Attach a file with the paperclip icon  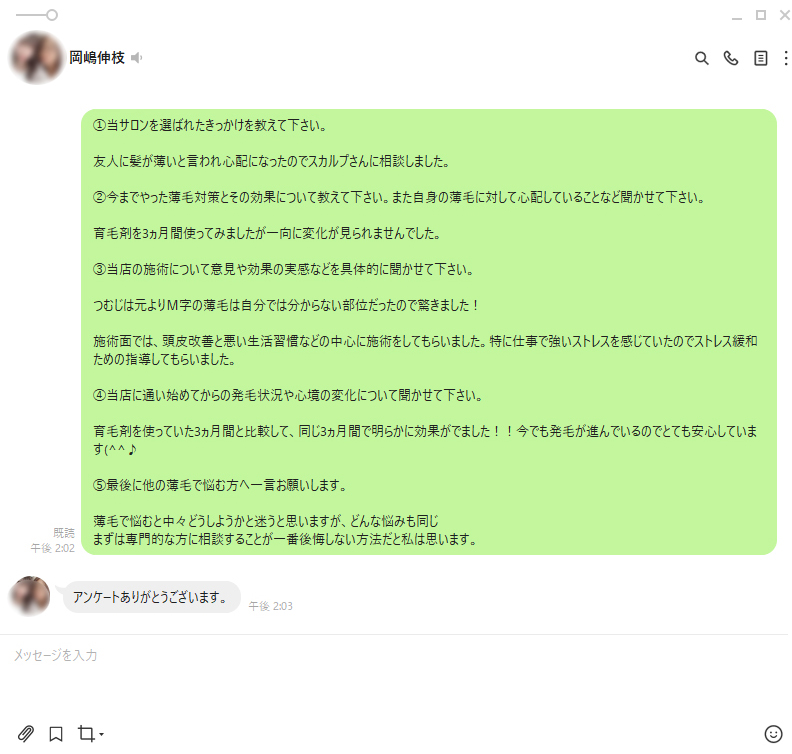[26, 733]
